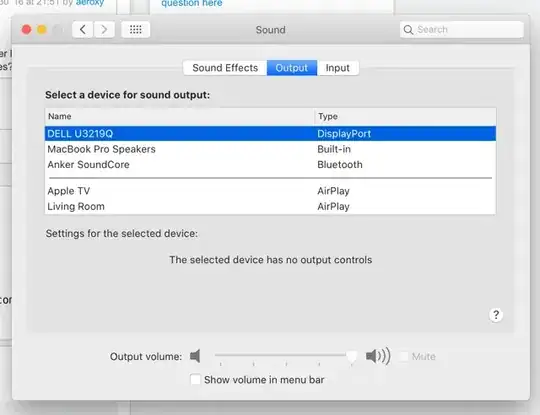Go back with the left chevron button

[x=83, y=30]
